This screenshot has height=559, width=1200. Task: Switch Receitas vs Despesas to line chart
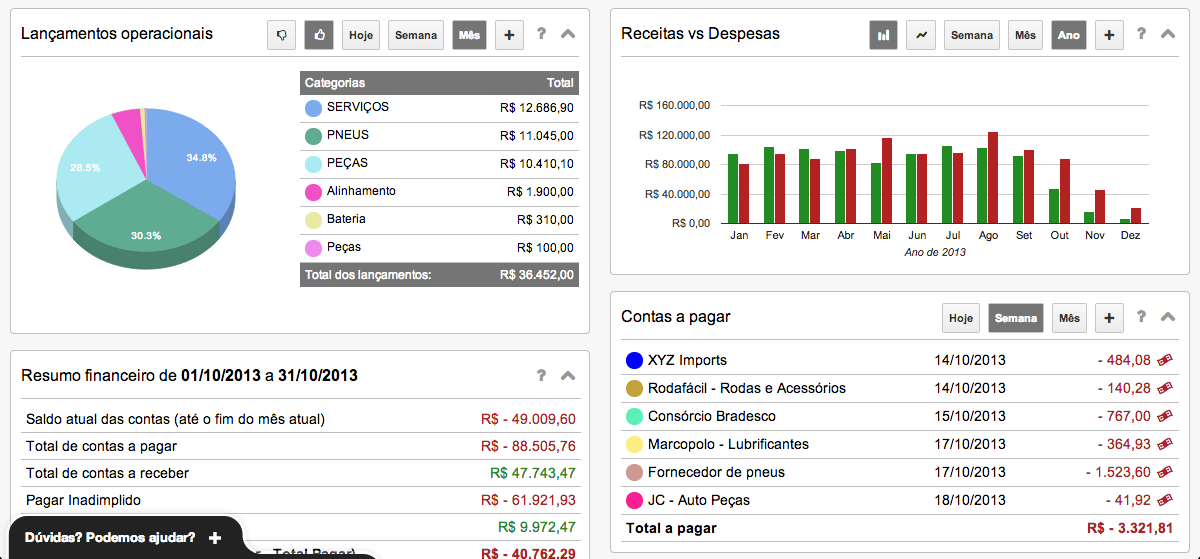pos(921,35)
